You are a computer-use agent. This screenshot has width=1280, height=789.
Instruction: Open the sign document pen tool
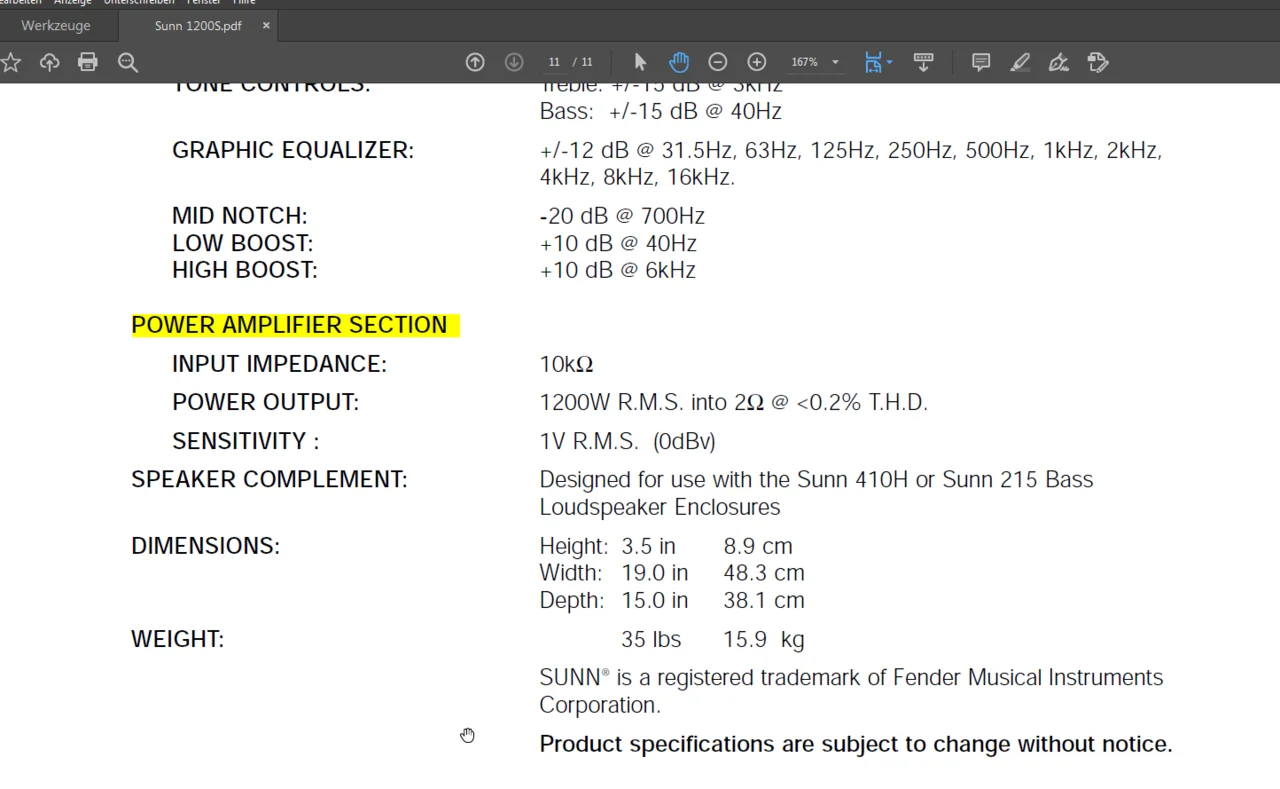coord(1059,62)
